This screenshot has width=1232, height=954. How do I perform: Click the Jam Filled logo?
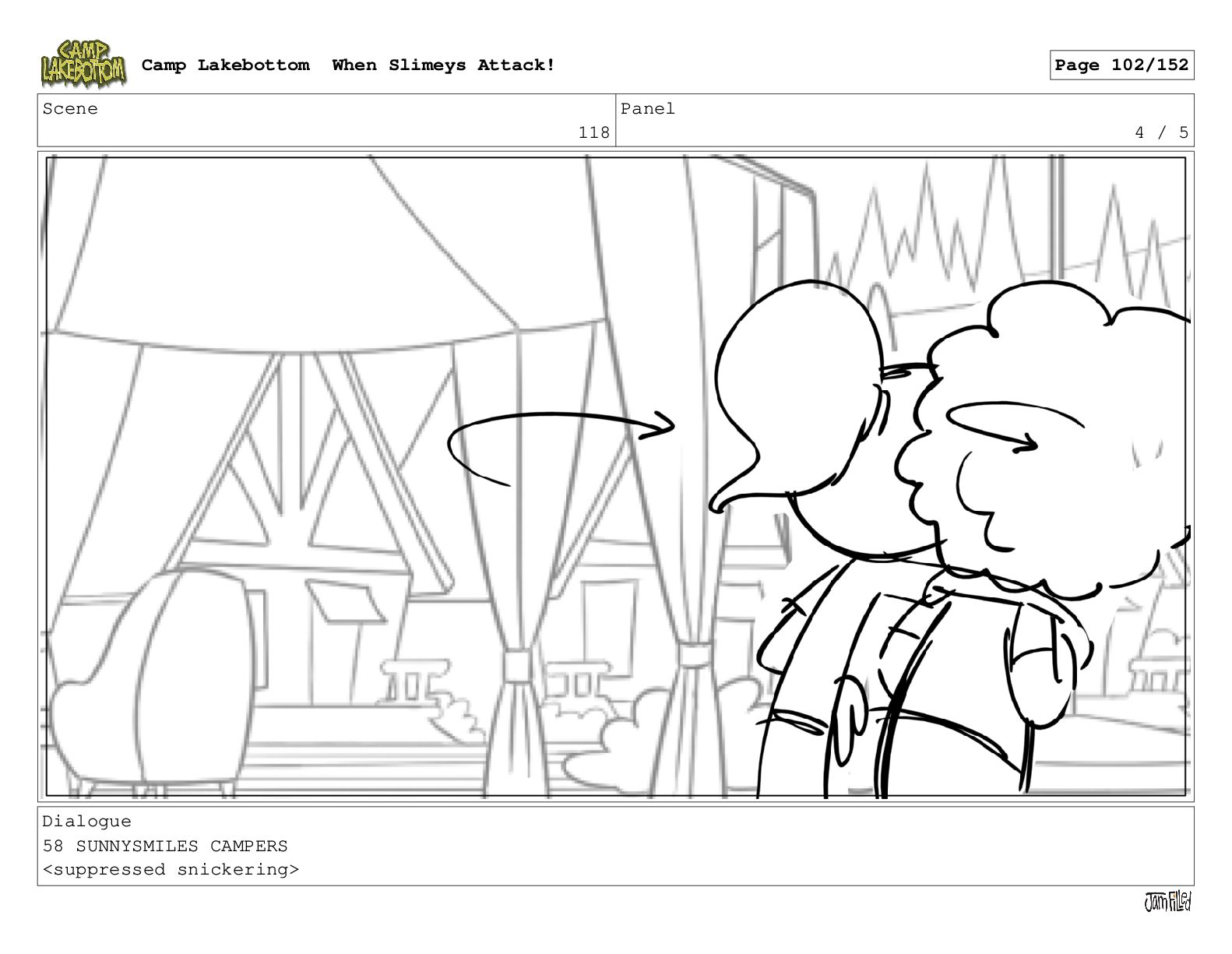pos(1167,902)
